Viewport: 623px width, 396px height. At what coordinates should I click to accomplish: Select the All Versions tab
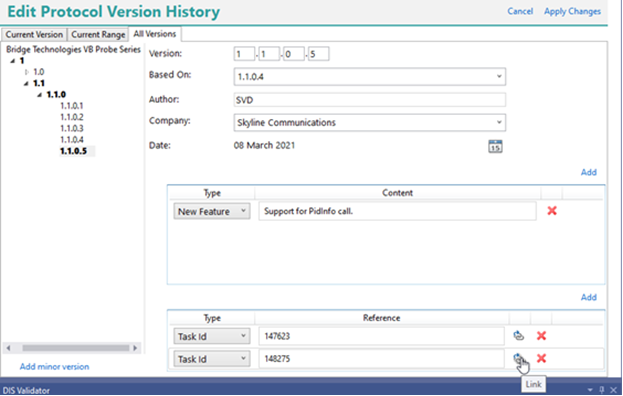[x=155, y=34]
